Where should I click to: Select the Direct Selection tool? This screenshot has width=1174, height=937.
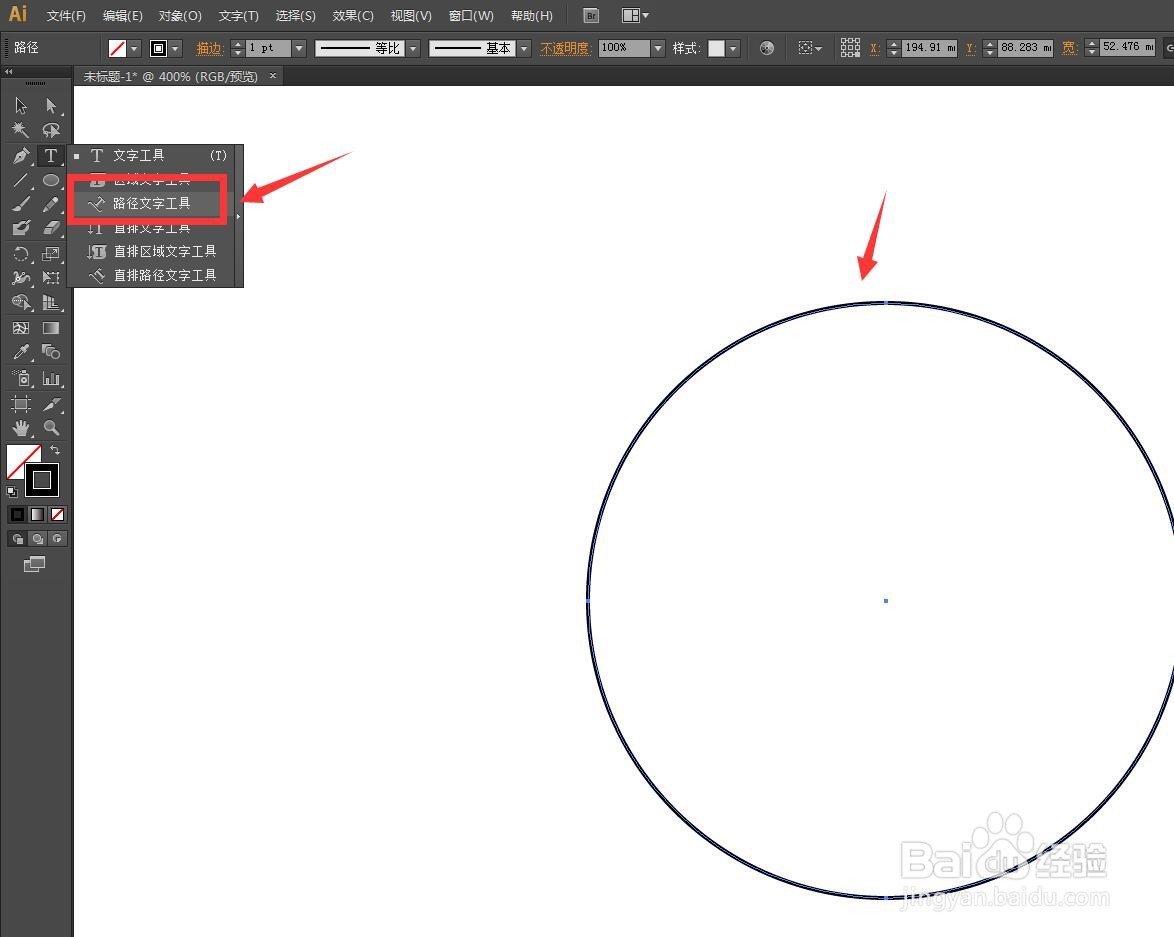pyautogui.click(x=50, y=106)
